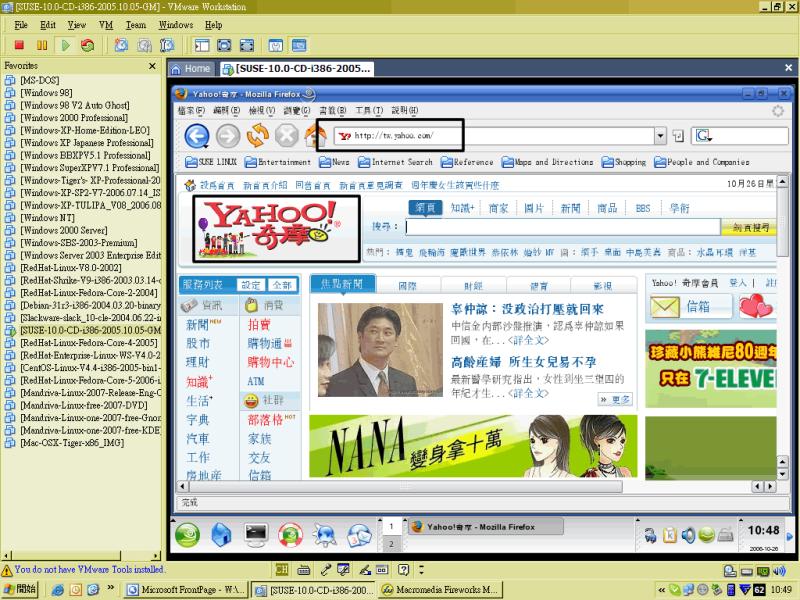The height and width of the screenshot is (600, 800).
Task: Select [Mandriva-Linux-free-2007-DVD] in Favorites
Action: point(84,405)
